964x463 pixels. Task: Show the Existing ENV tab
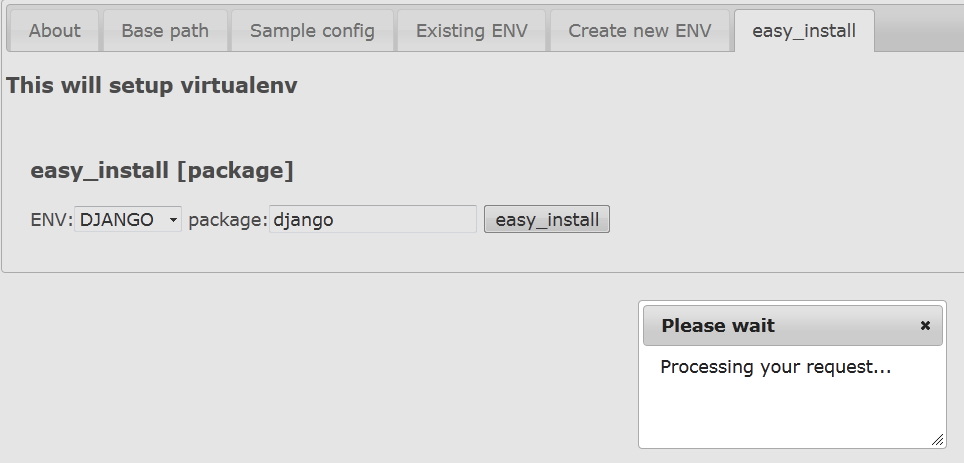(x=472, y=31)
